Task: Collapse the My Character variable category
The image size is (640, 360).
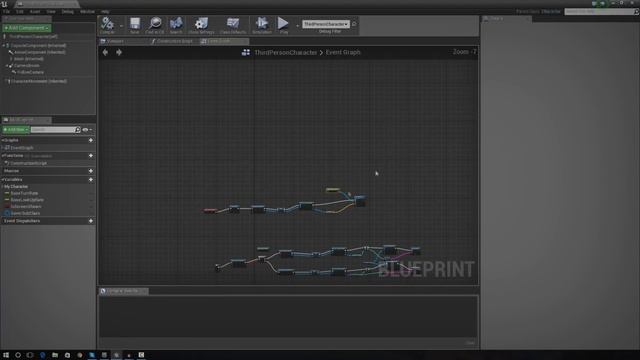Action: [x=3, y=187]
